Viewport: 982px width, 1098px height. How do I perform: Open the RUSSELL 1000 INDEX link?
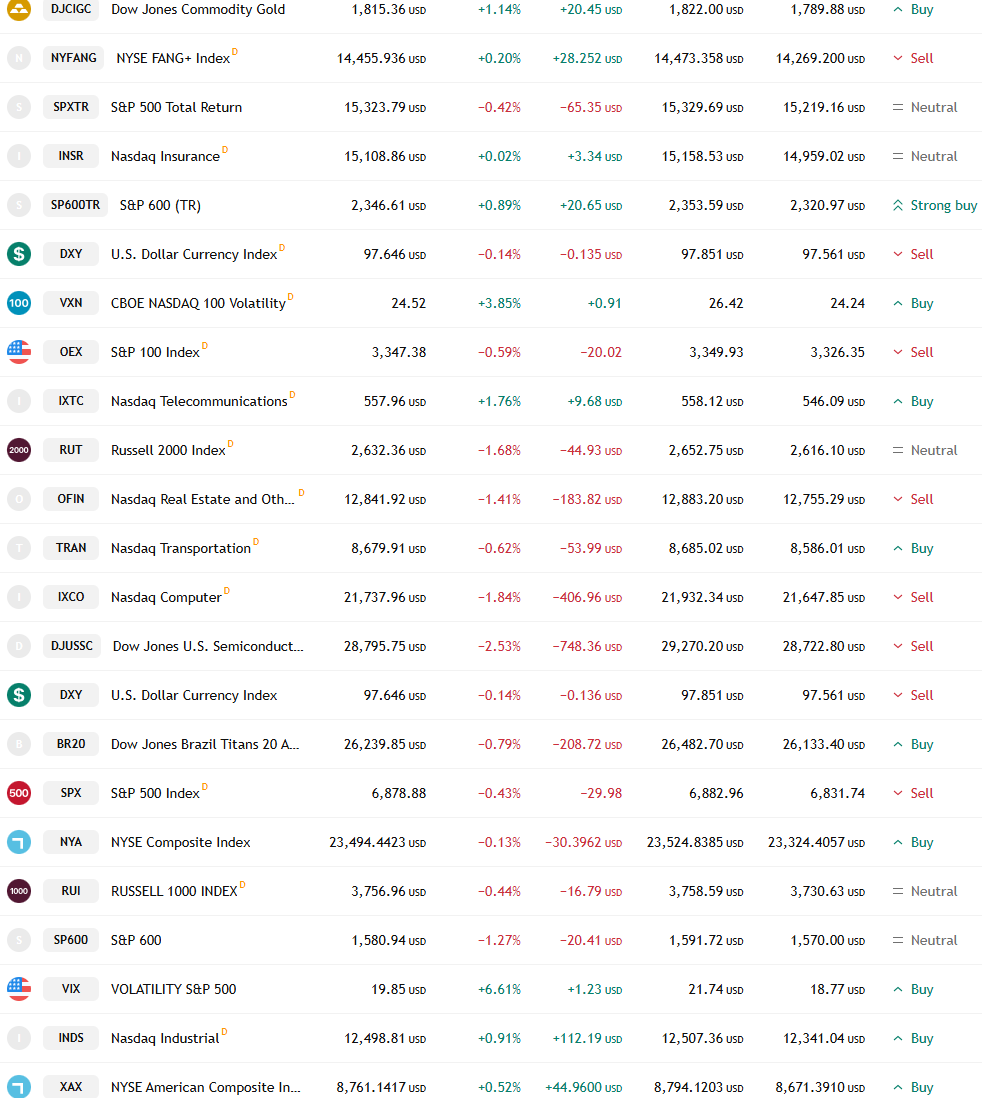pos(174,892)
